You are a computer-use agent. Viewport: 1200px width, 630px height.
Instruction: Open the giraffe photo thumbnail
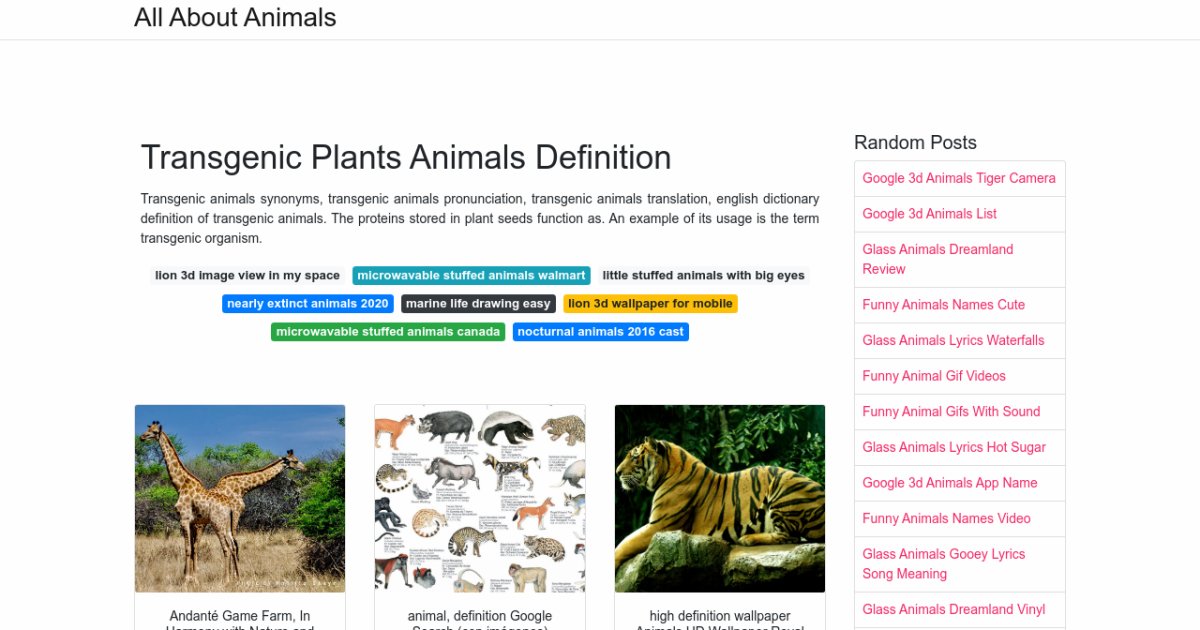240,498
